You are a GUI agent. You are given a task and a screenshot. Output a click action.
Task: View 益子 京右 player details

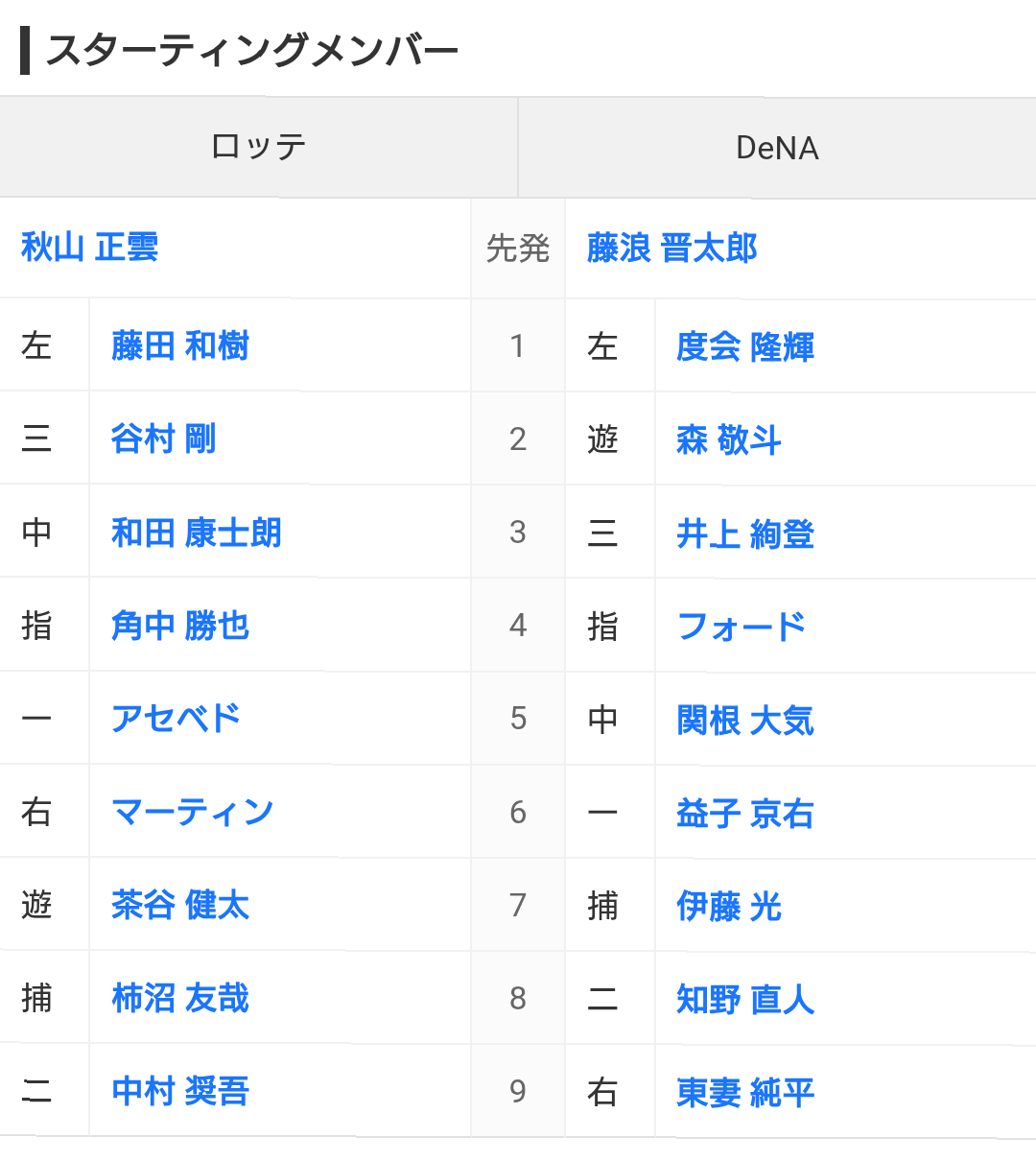coord(745,814)
